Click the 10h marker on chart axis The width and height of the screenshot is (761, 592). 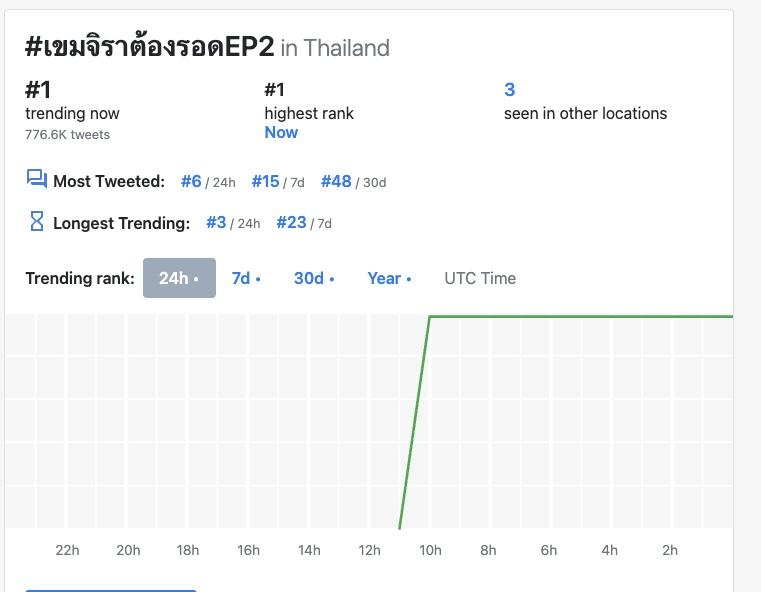430,550
